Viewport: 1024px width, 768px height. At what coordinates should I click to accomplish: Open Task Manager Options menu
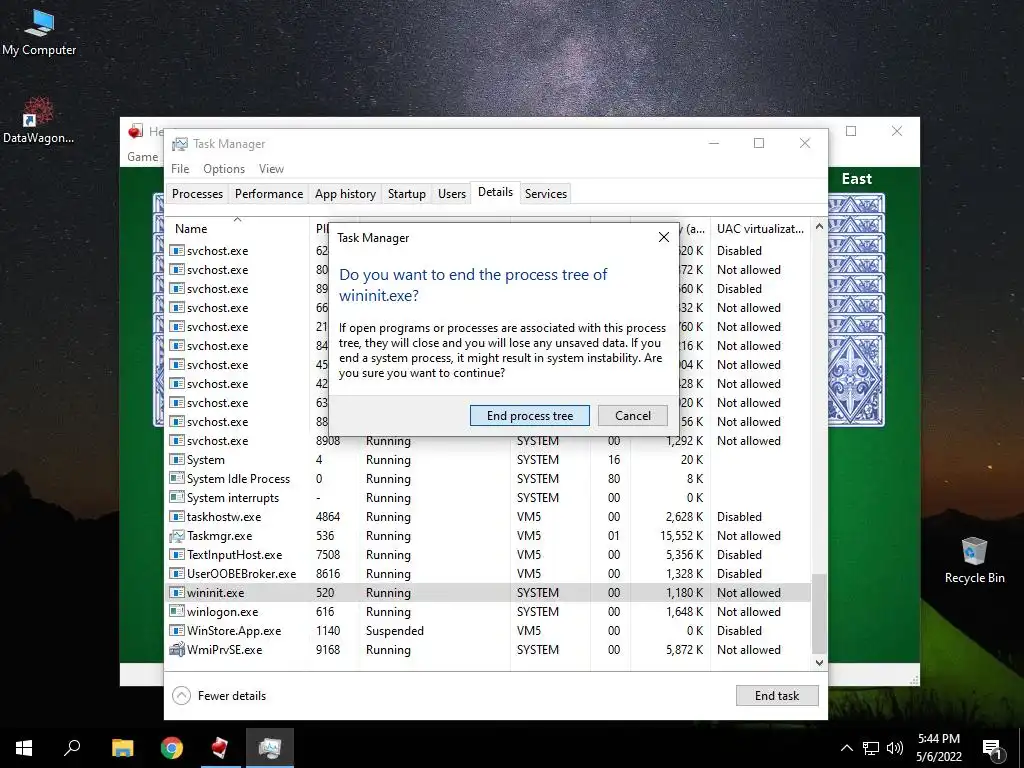coord(223,168)
